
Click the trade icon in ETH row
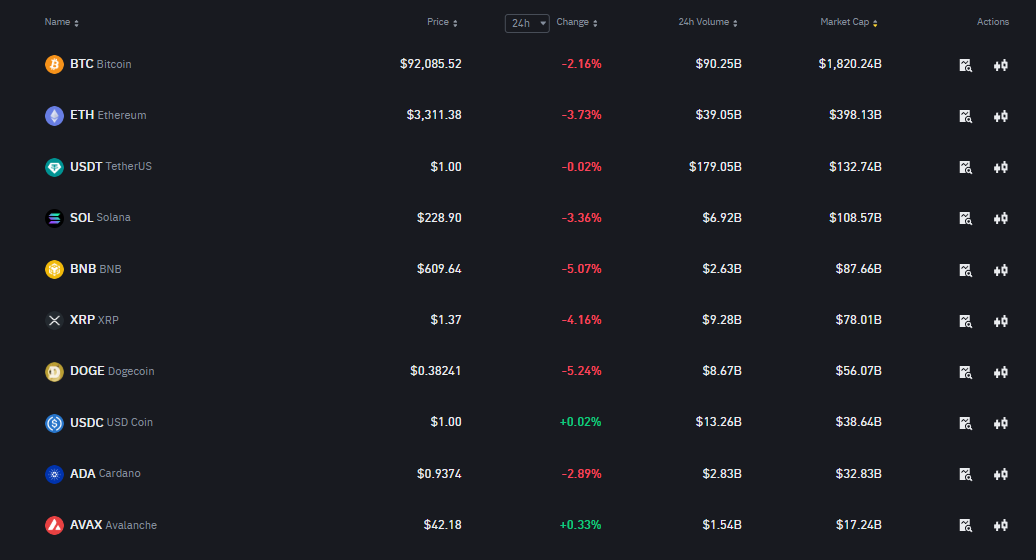pos(1000,116)
